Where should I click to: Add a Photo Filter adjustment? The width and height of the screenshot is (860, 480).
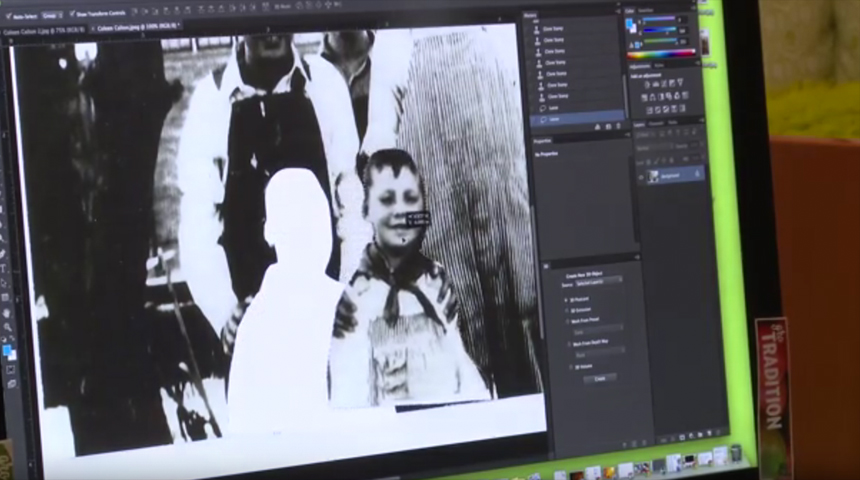click(x=669, y=97)
